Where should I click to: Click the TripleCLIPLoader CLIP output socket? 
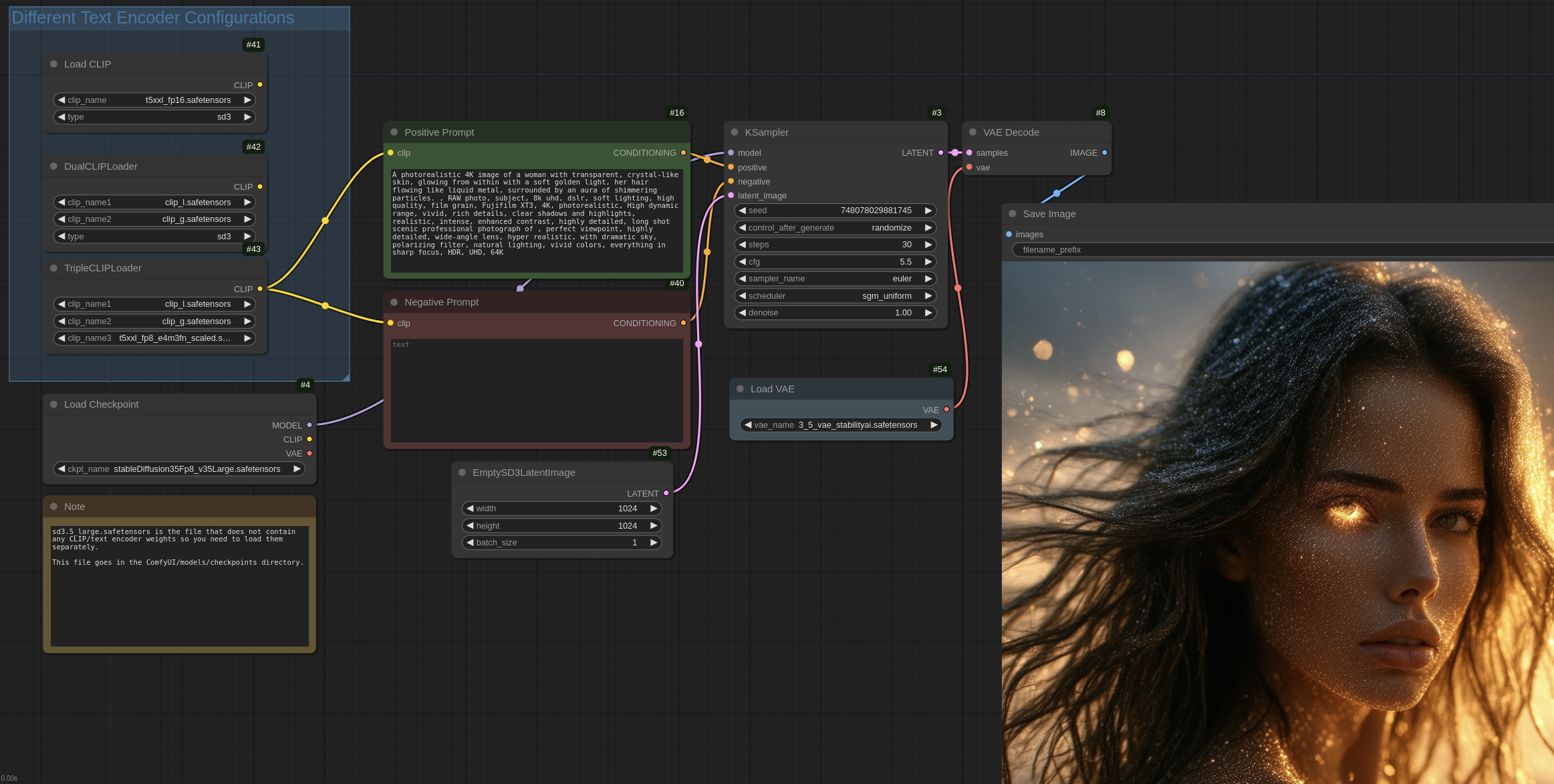click(x=260, y=289)
